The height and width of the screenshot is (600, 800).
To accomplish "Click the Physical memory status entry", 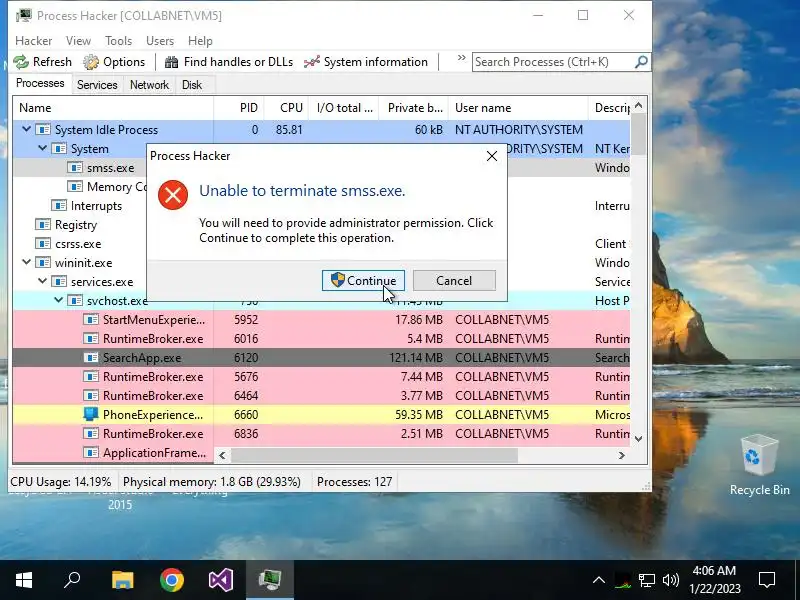I will (212, 482).
